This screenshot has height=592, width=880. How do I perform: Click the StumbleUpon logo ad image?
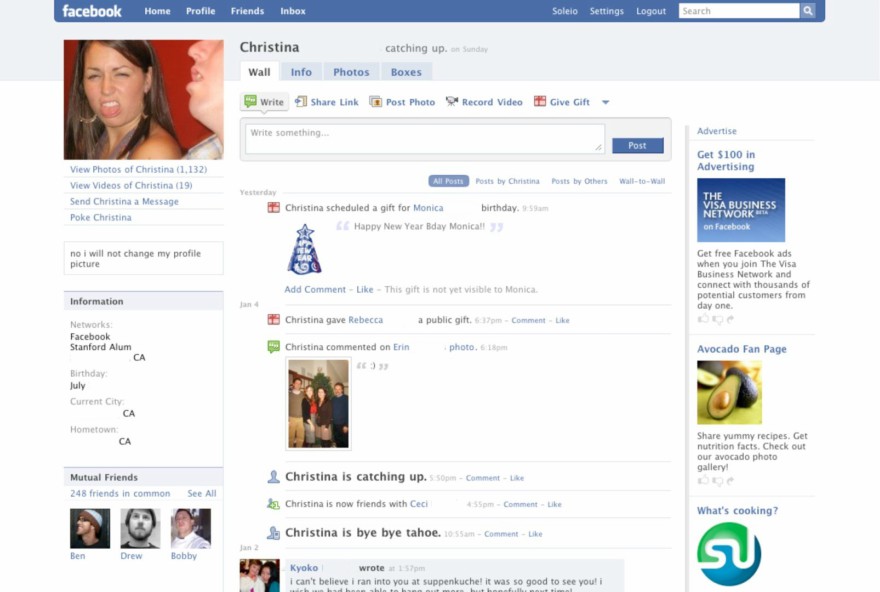[x=729, y=553]
